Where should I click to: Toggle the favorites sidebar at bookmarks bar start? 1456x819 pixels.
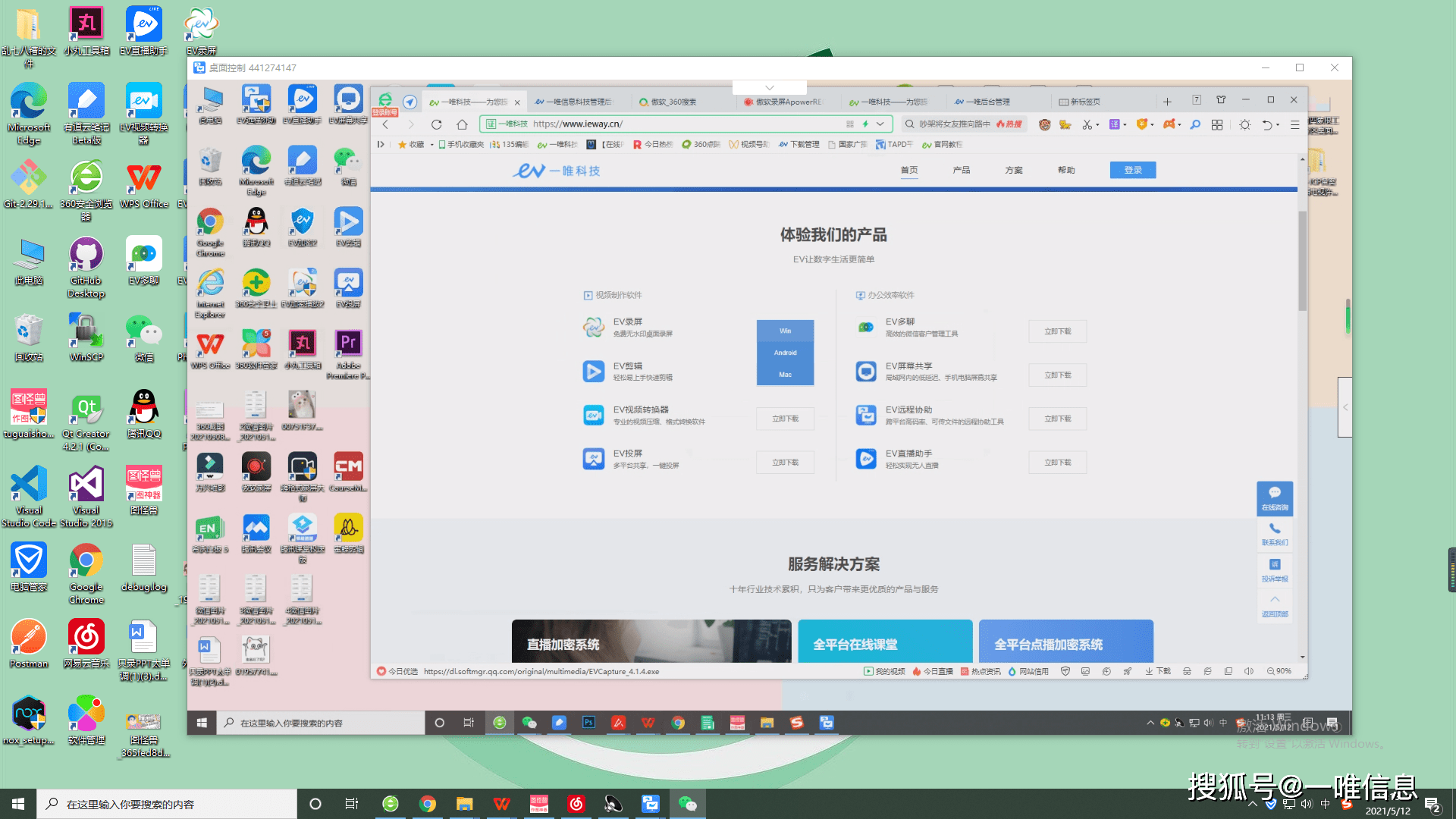pyautogui.click(x=381, y=144)
